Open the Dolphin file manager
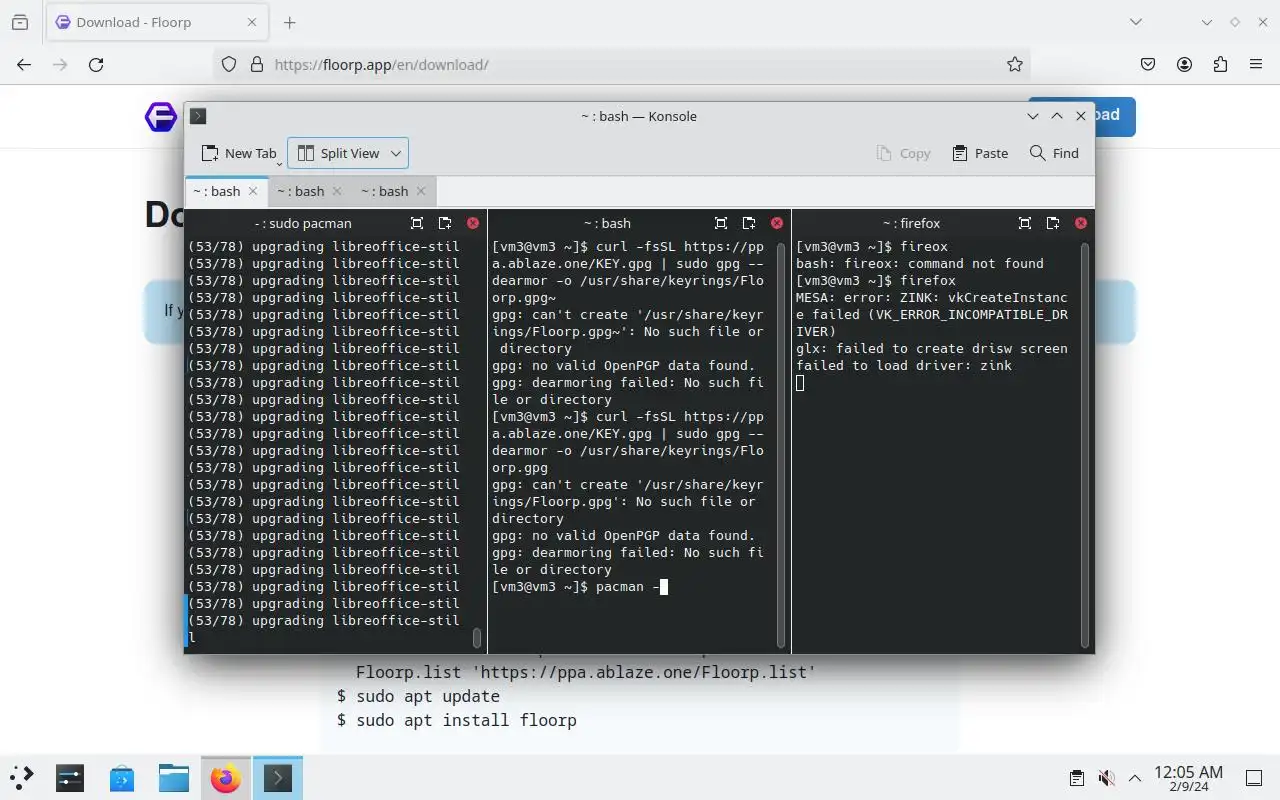Screen dimensions: 1280x800 click(174, 777)
